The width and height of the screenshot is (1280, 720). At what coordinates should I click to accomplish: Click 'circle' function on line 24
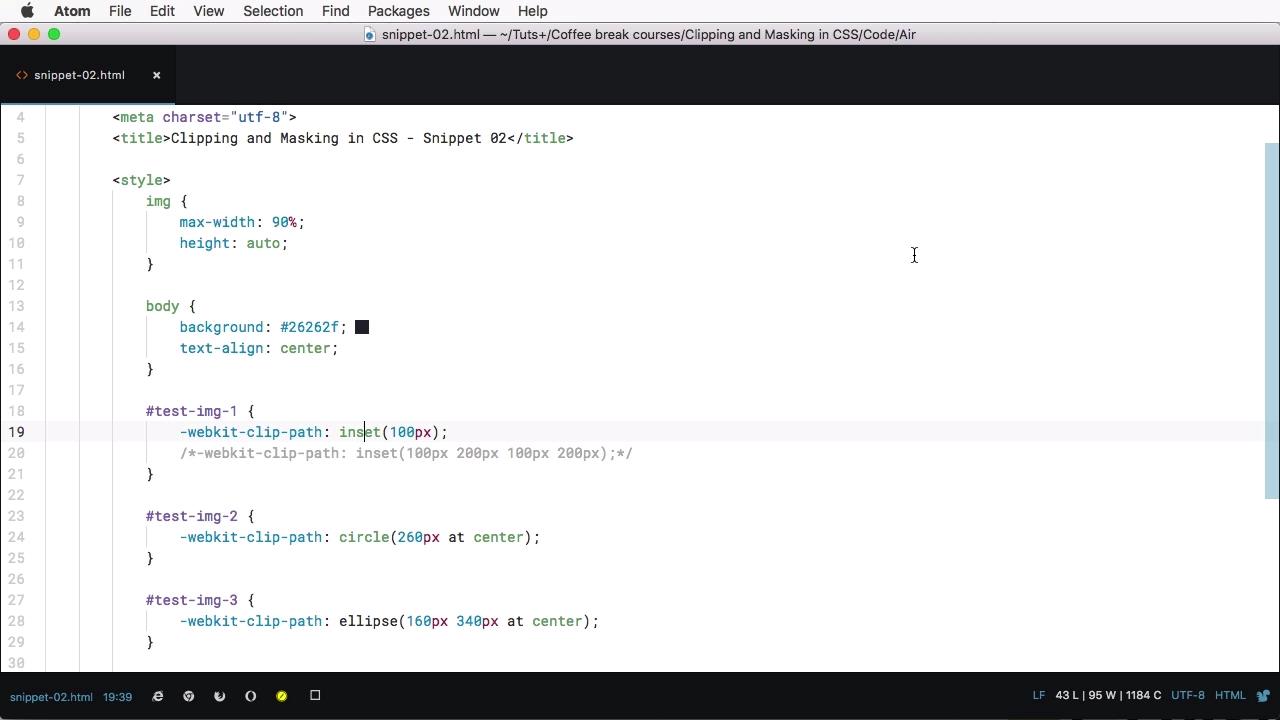click(364, 537)
